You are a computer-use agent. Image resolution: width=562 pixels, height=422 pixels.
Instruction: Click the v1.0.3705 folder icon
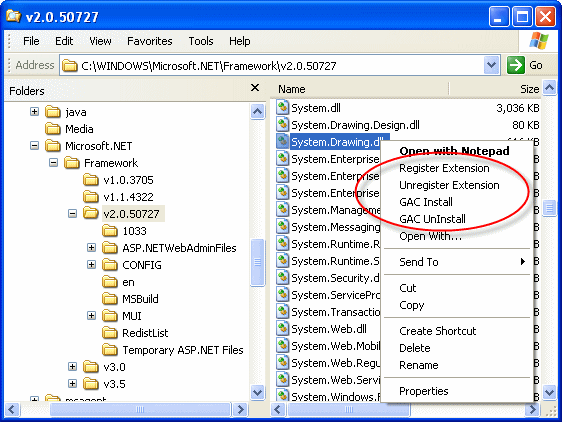coord(91,179)
